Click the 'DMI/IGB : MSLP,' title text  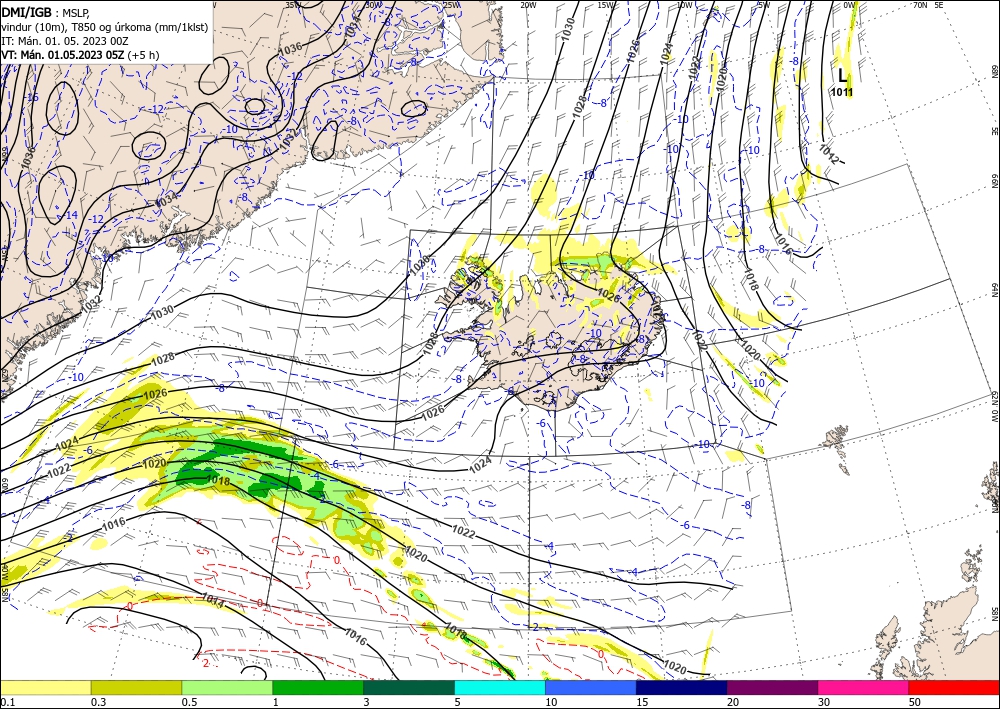click(46, 12)
